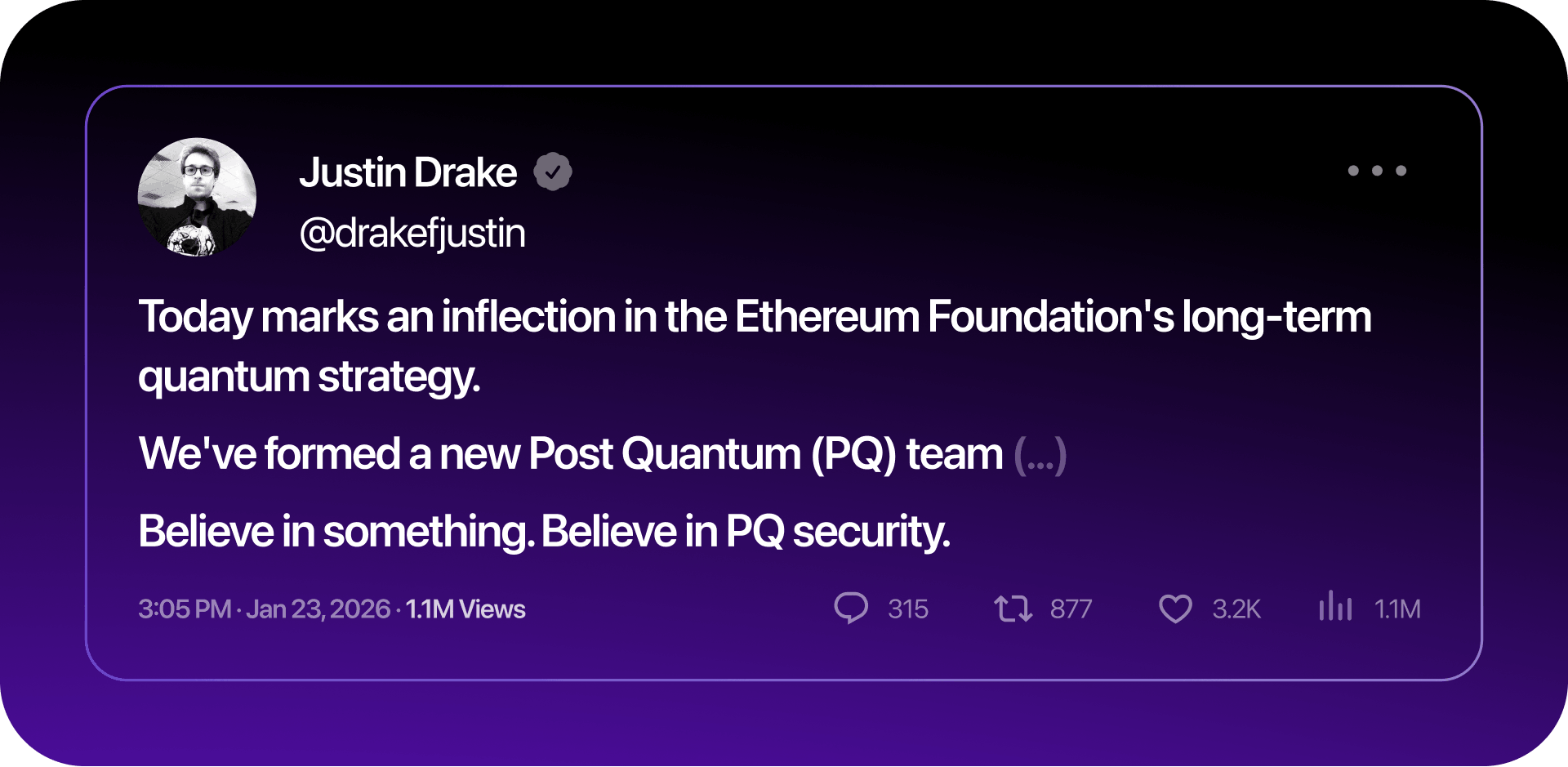Click the "1.1M Views" label by the date
Viewport: 1568px width, 767px height.
[465, 609]
